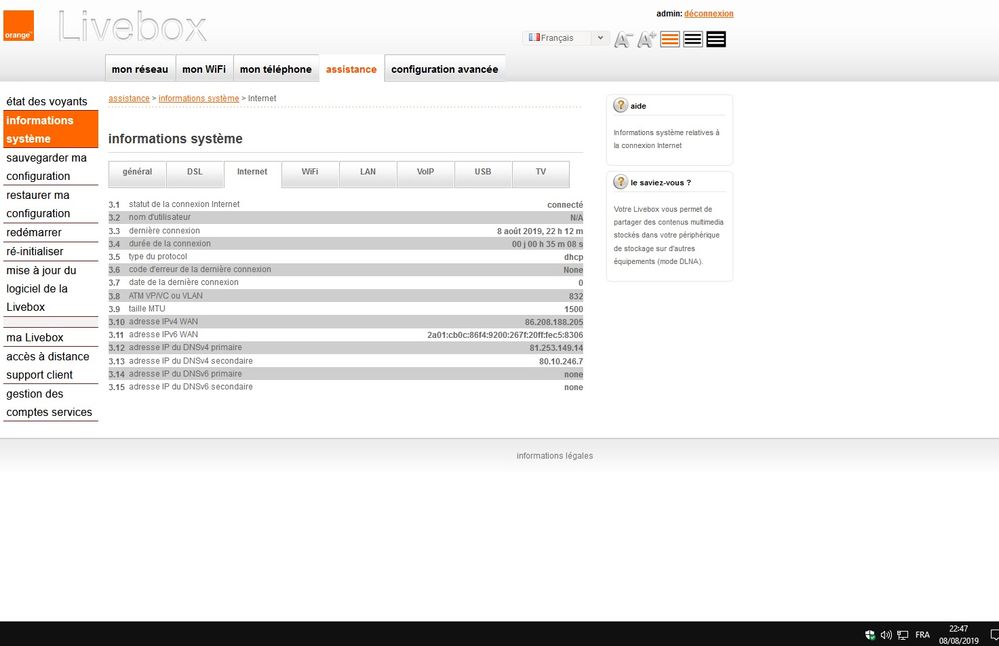Open the security shield tray icon
Screen dimensions: 999x646
pyautogui.click(x=870, y=635)
